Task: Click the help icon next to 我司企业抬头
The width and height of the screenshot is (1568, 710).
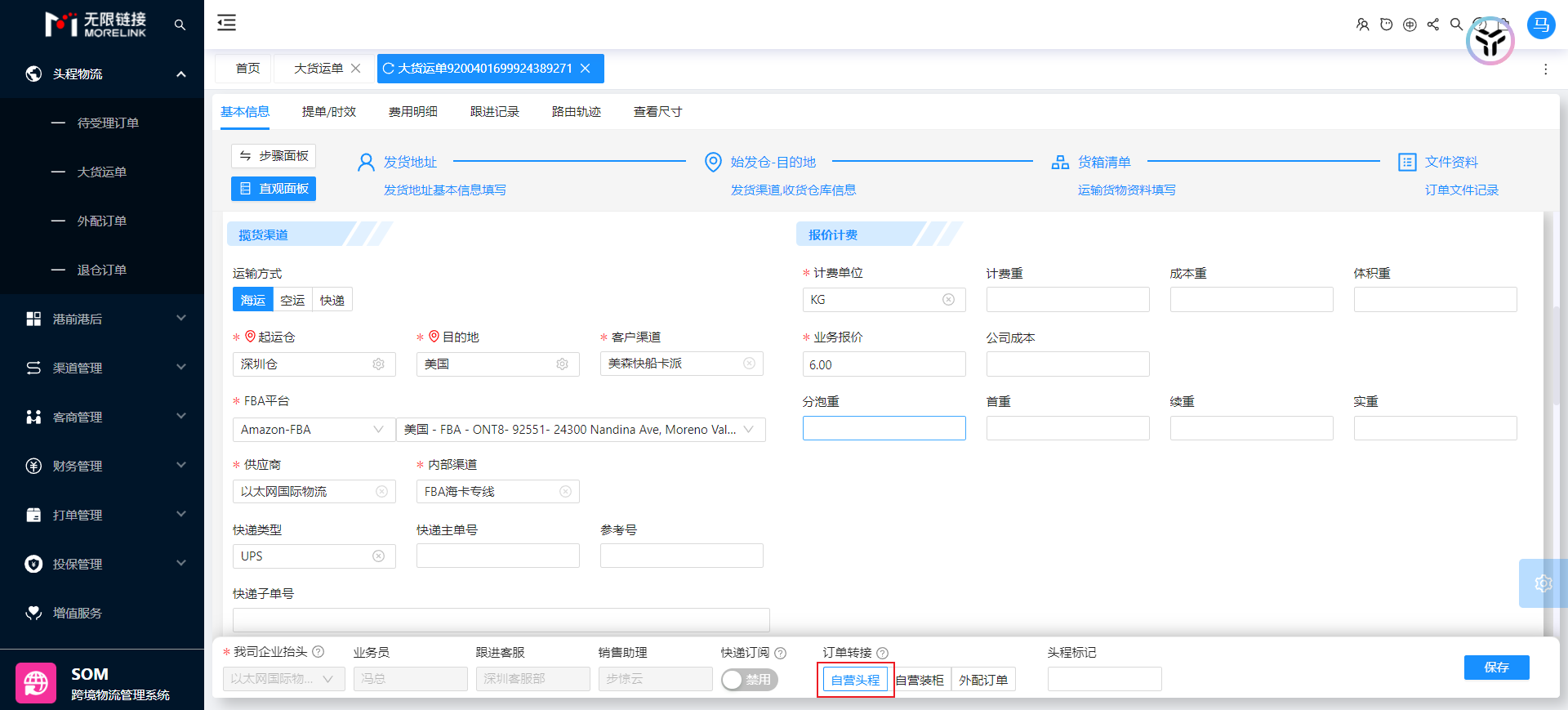Action: [318, 652]
